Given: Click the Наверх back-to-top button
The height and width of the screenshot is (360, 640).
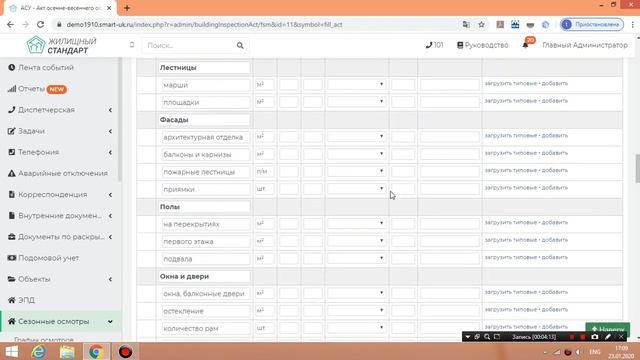Looking at the screenshot, I should point(607,329).
